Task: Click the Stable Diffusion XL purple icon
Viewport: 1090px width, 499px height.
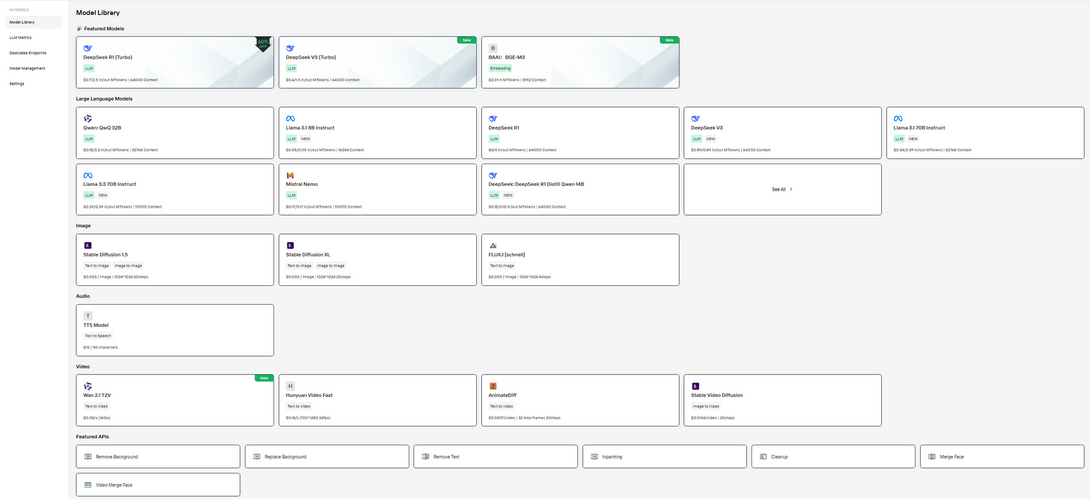Action: 290,245
